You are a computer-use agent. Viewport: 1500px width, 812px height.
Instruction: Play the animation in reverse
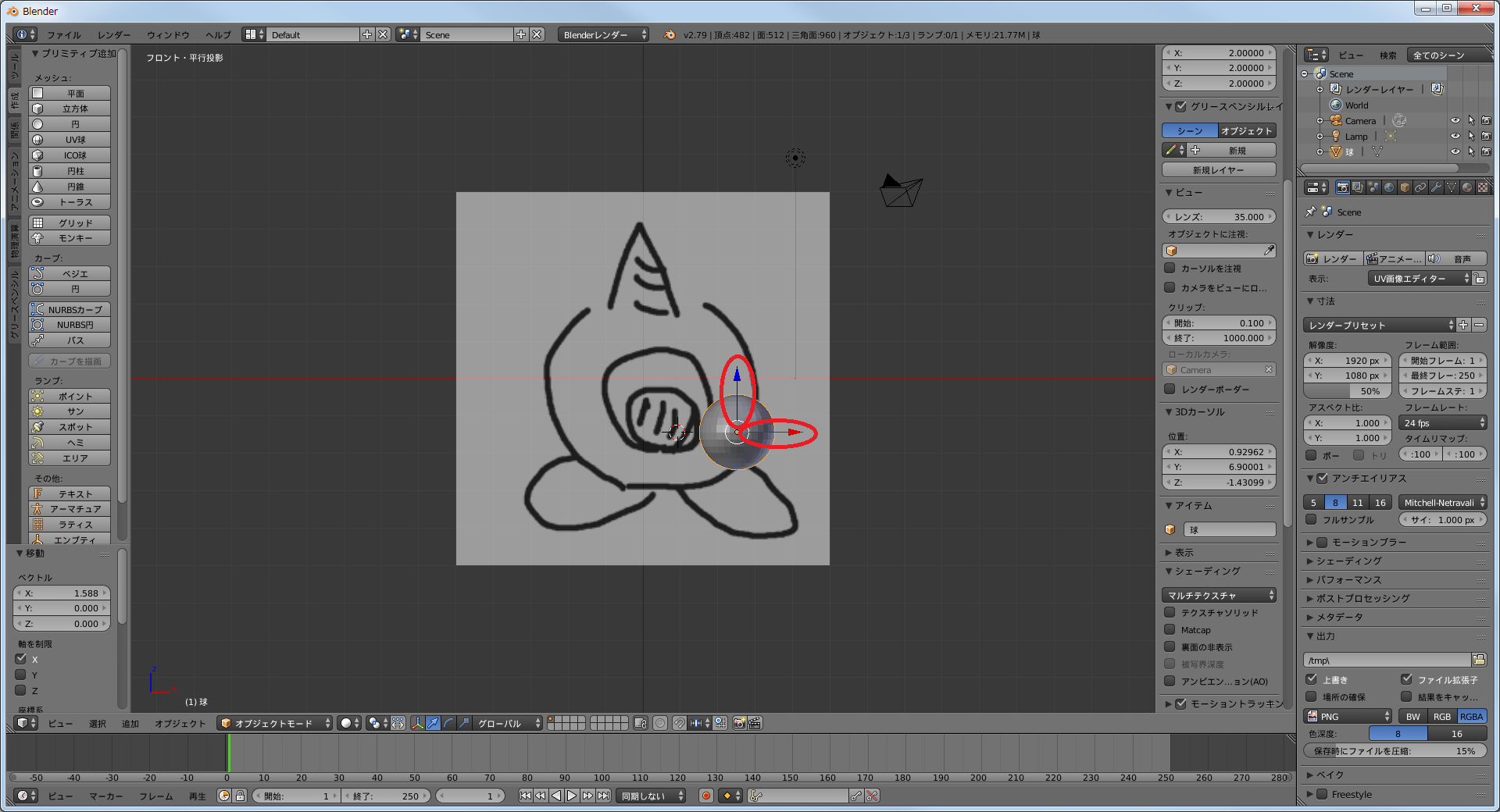[x=556, y=796]
